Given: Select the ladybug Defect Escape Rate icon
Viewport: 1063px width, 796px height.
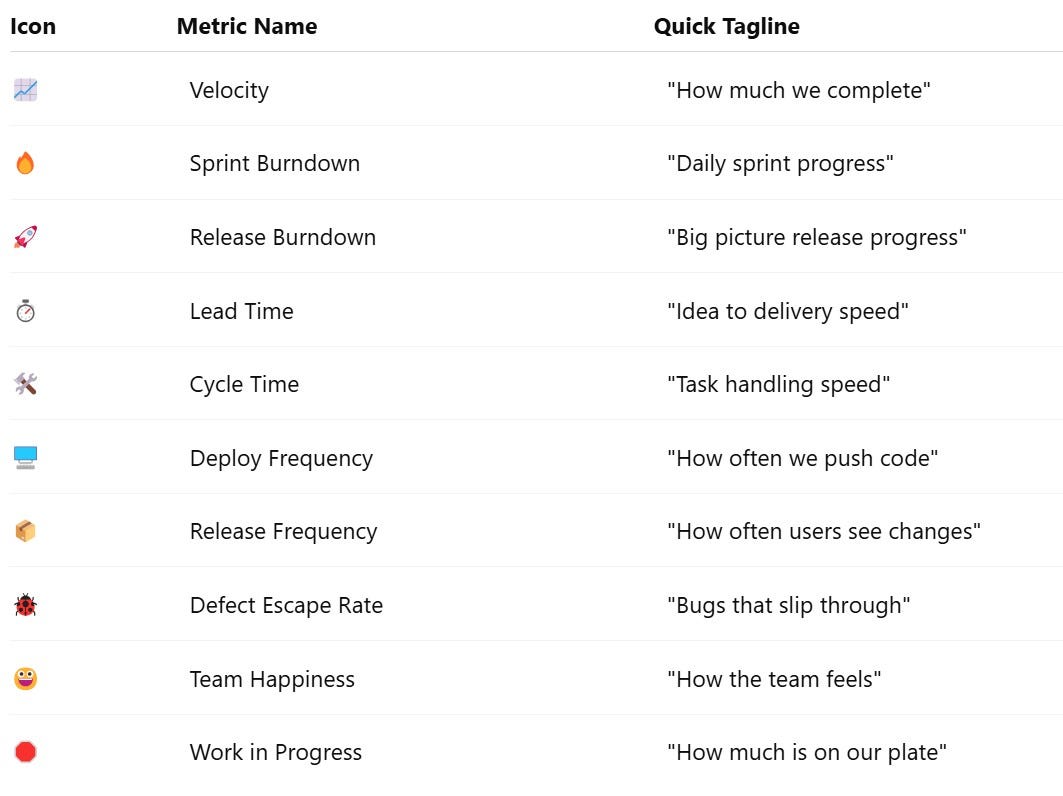Looking at the screenshot, I should (26, 605).
